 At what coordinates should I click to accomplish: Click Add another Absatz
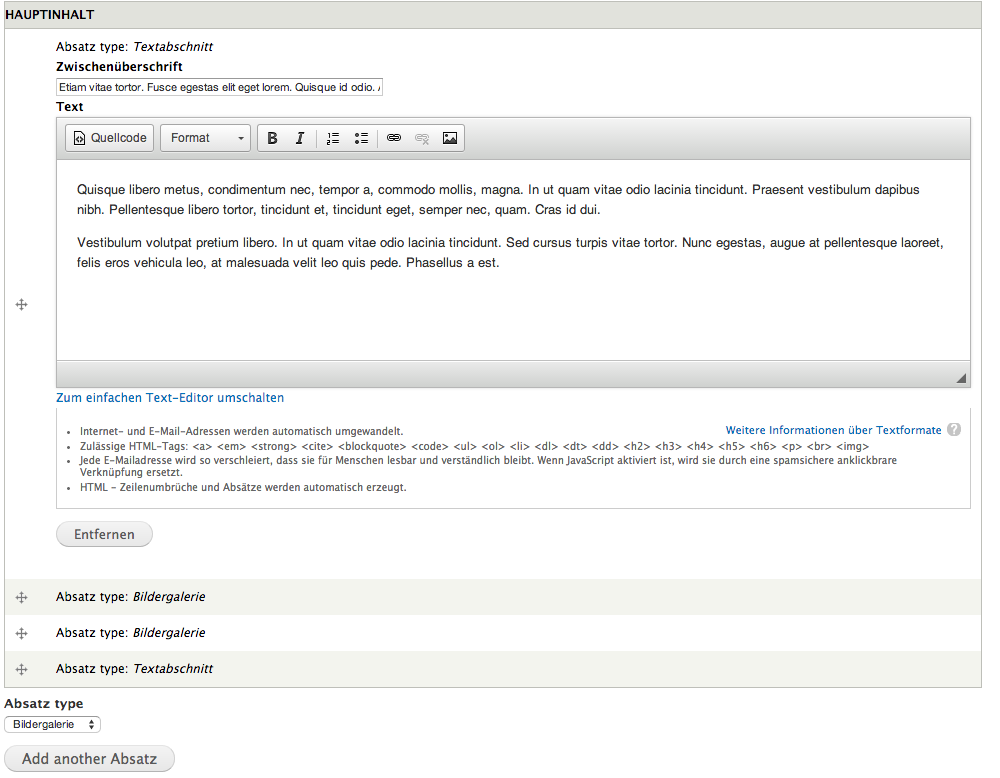point(89,758)
